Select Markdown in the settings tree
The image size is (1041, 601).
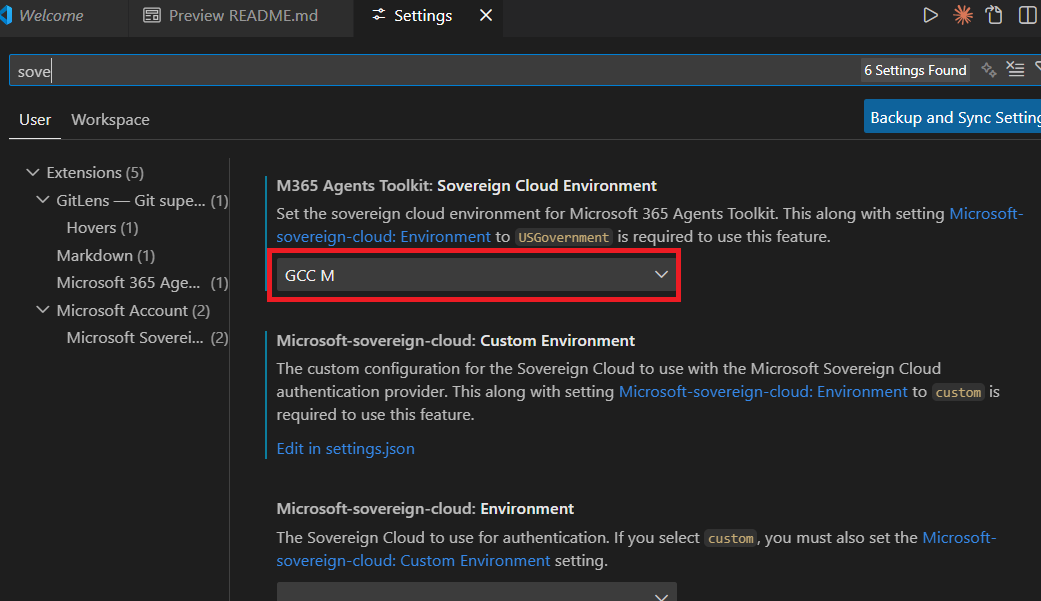coord(105,255)
